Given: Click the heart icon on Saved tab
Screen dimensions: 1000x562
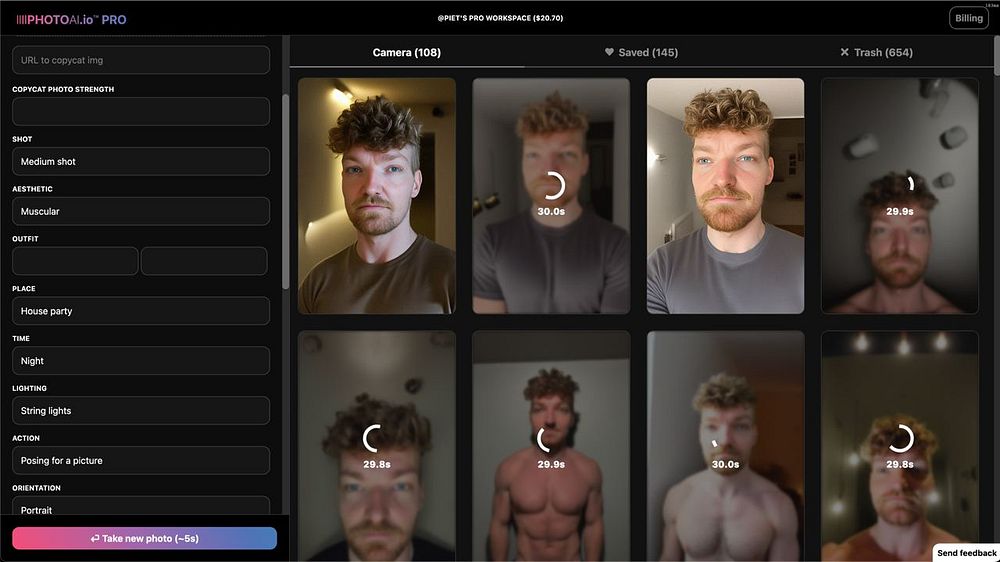Looking at the screenshot, I should 609,52.
